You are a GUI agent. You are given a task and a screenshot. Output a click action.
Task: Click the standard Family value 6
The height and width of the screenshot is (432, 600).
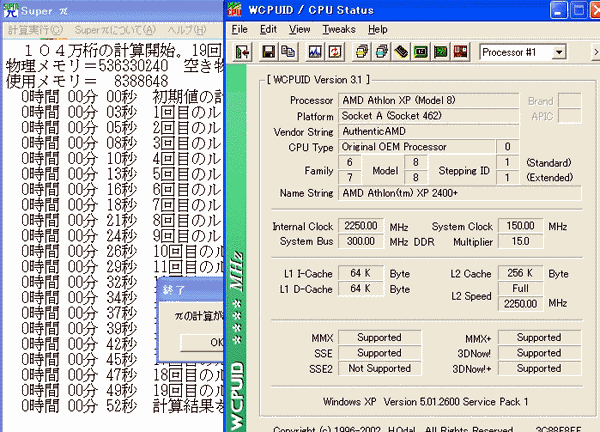point(349,162)
